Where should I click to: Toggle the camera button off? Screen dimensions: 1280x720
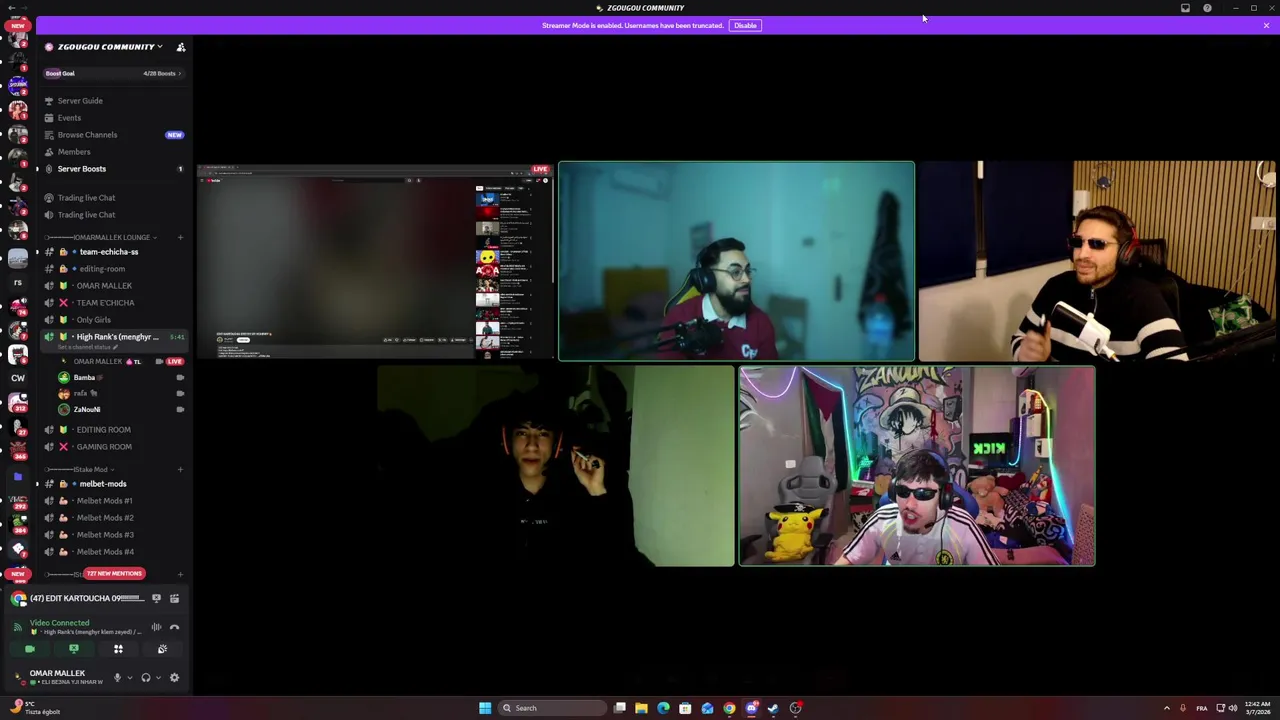coord(30,650)
